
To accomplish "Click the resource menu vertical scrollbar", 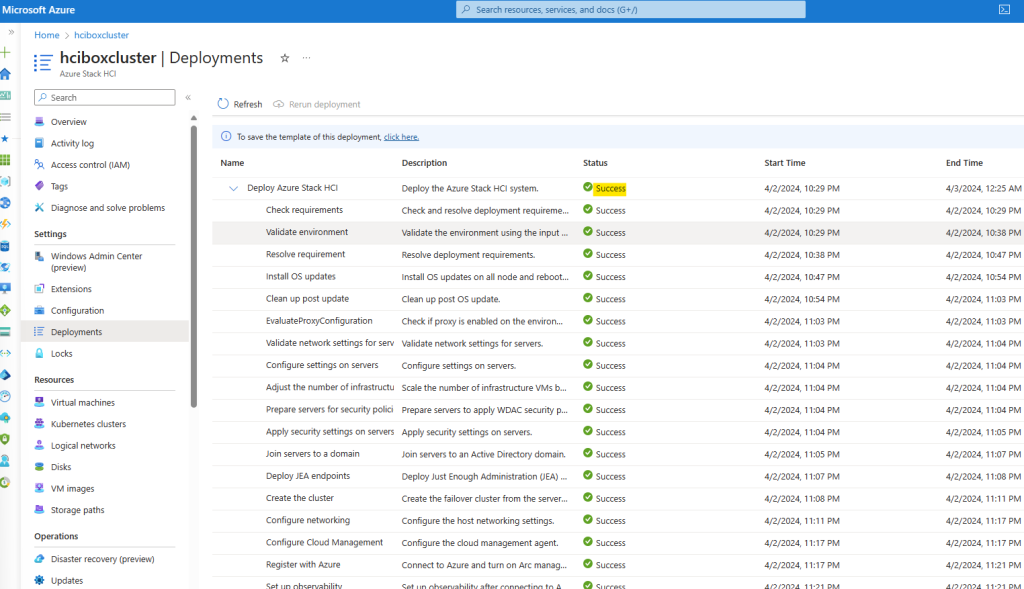I will coord(193,264).
